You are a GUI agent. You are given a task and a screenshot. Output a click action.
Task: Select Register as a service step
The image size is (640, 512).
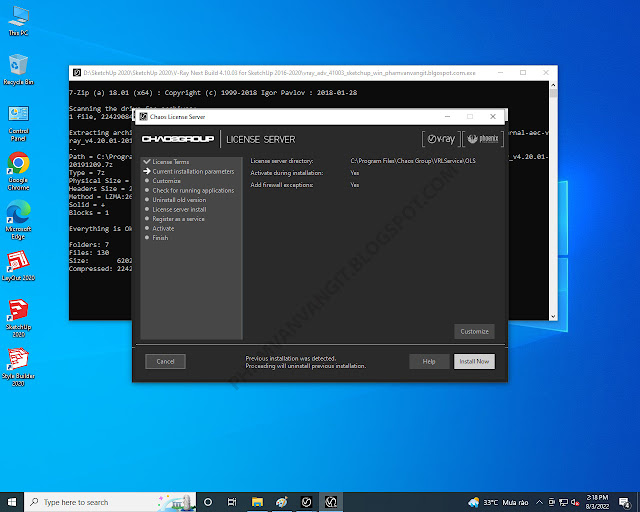(x=178, y=219)
